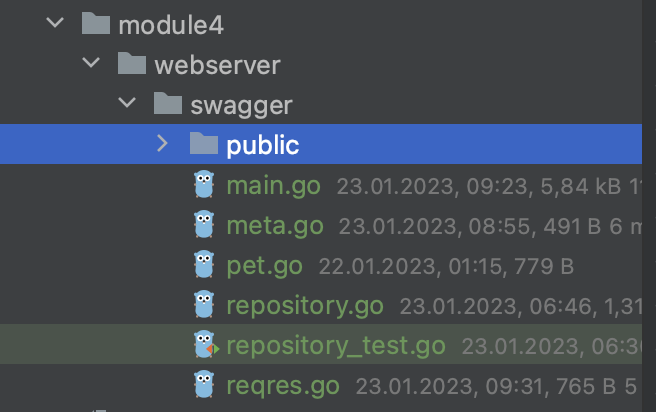This screenshot has width=656, height=412.
Task: Click the Go file icon for meta.go
Action: (x=205, y=225)
